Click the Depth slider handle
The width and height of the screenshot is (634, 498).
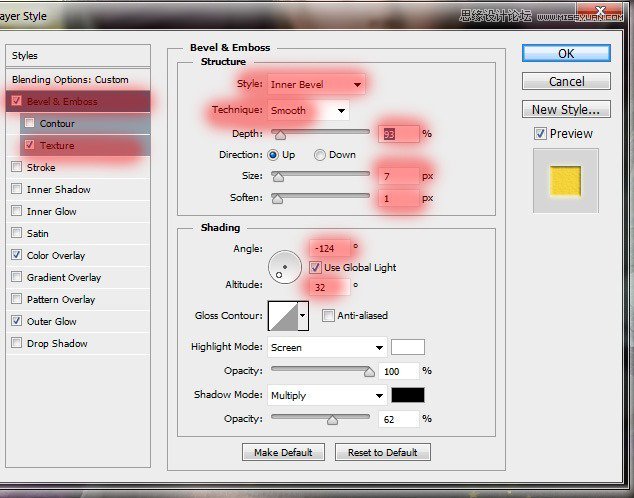point(280,135)
